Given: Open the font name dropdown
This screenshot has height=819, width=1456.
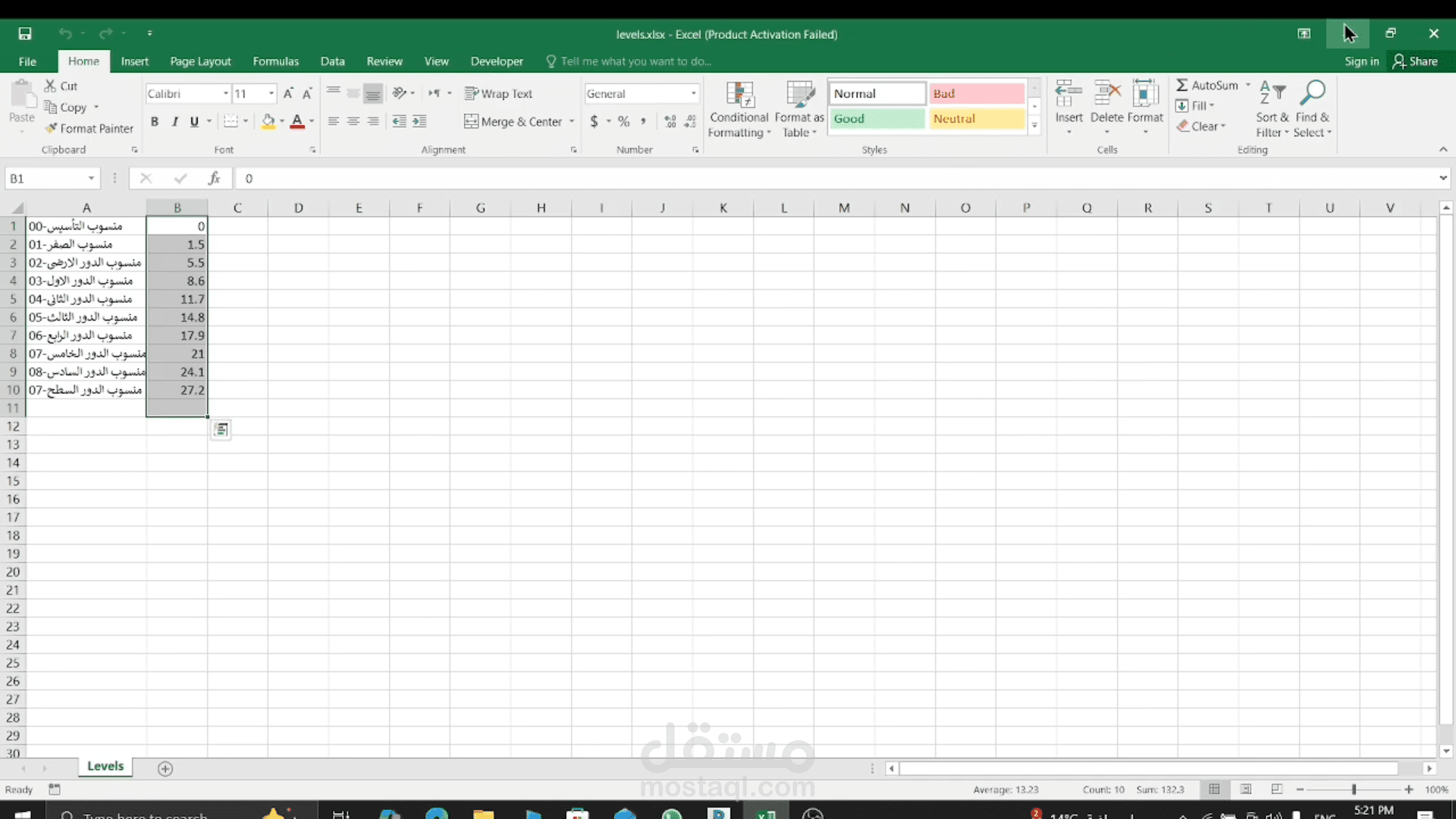Looking at the screenshot, I should (x=225, y=93).
